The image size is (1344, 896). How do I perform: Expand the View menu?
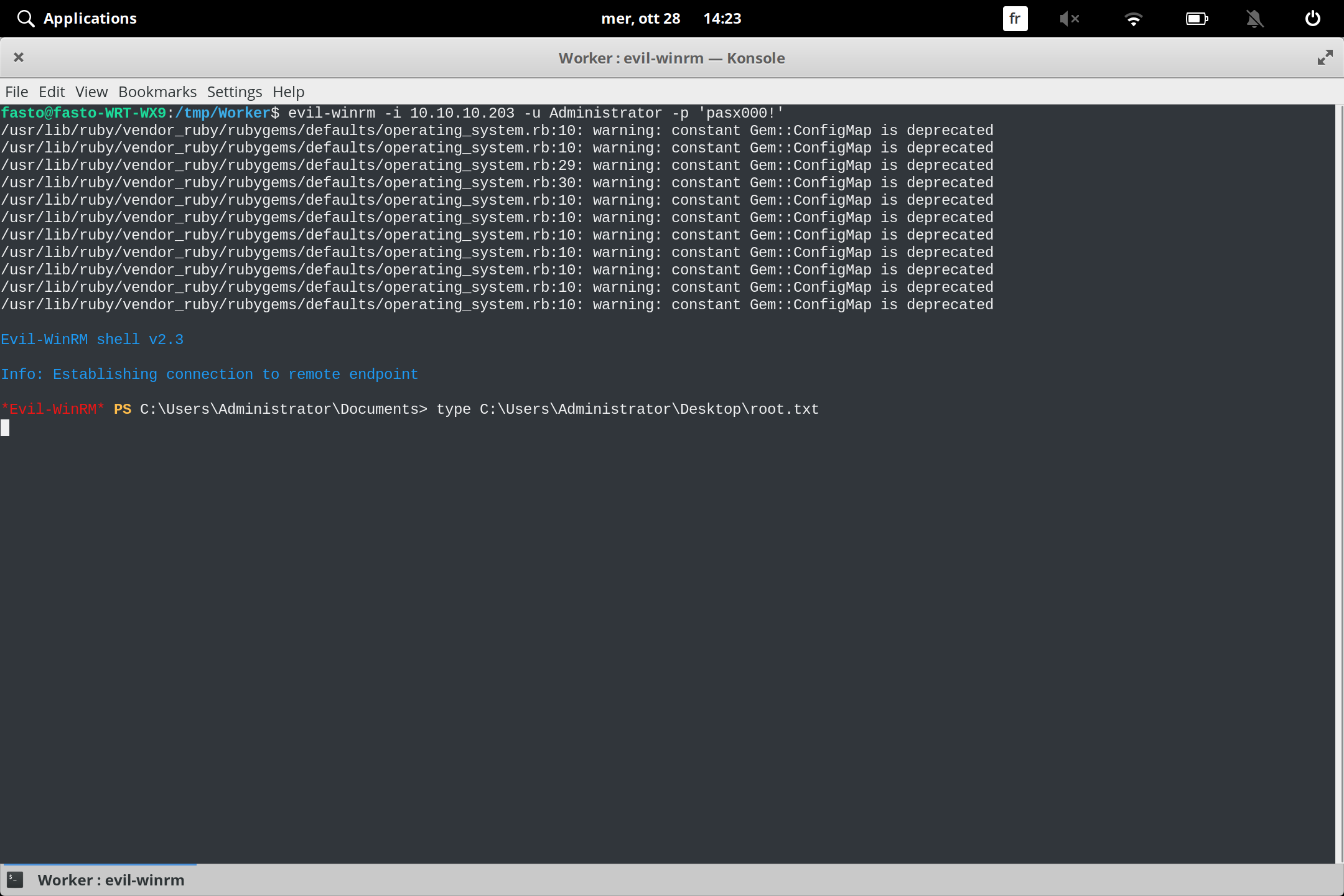click(91, 91)
